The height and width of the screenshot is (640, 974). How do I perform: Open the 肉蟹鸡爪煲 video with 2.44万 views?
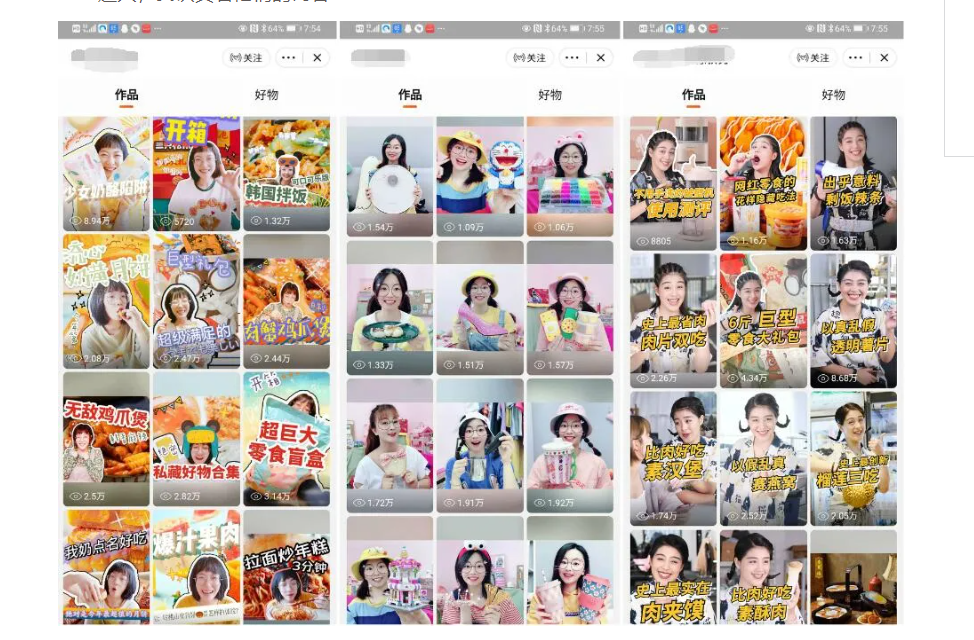click(x=286, y=301)
